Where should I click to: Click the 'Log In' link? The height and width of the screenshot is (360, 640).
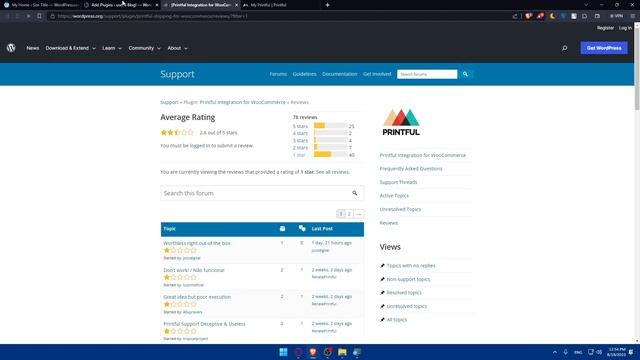pyautogui.click(x=625, y=28)
